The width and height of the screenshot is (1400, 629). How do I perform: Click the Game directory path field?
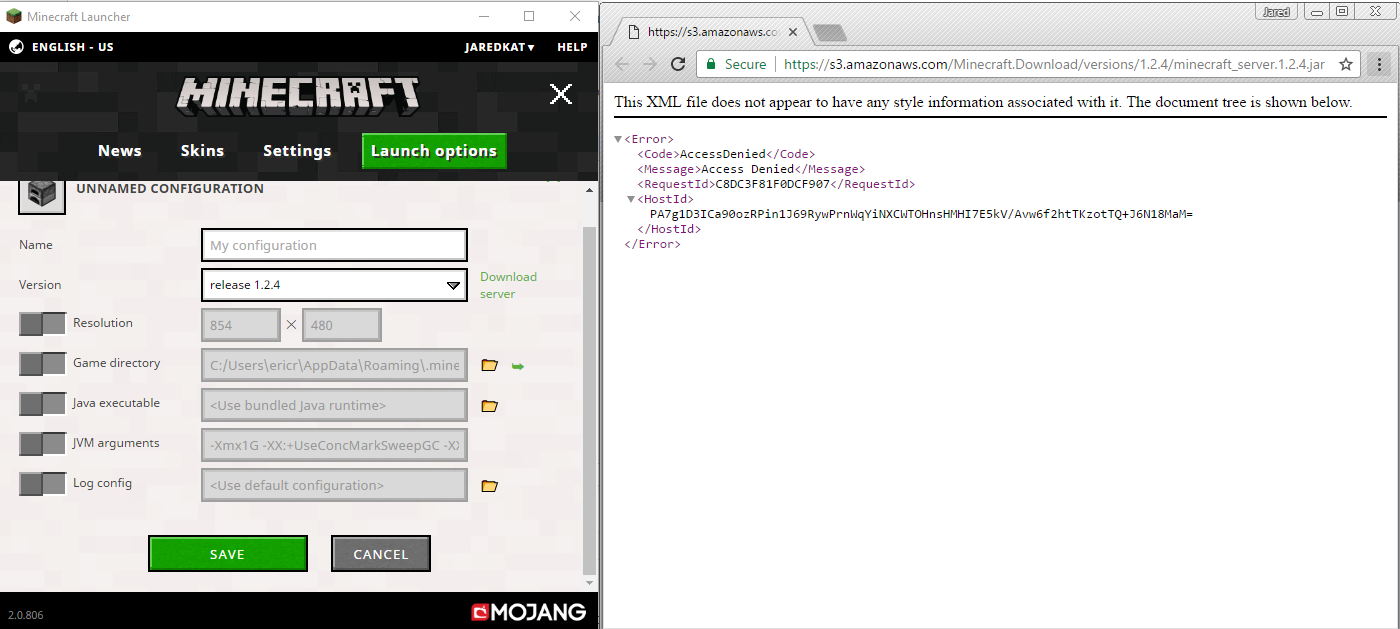click(x=334, y=365)
